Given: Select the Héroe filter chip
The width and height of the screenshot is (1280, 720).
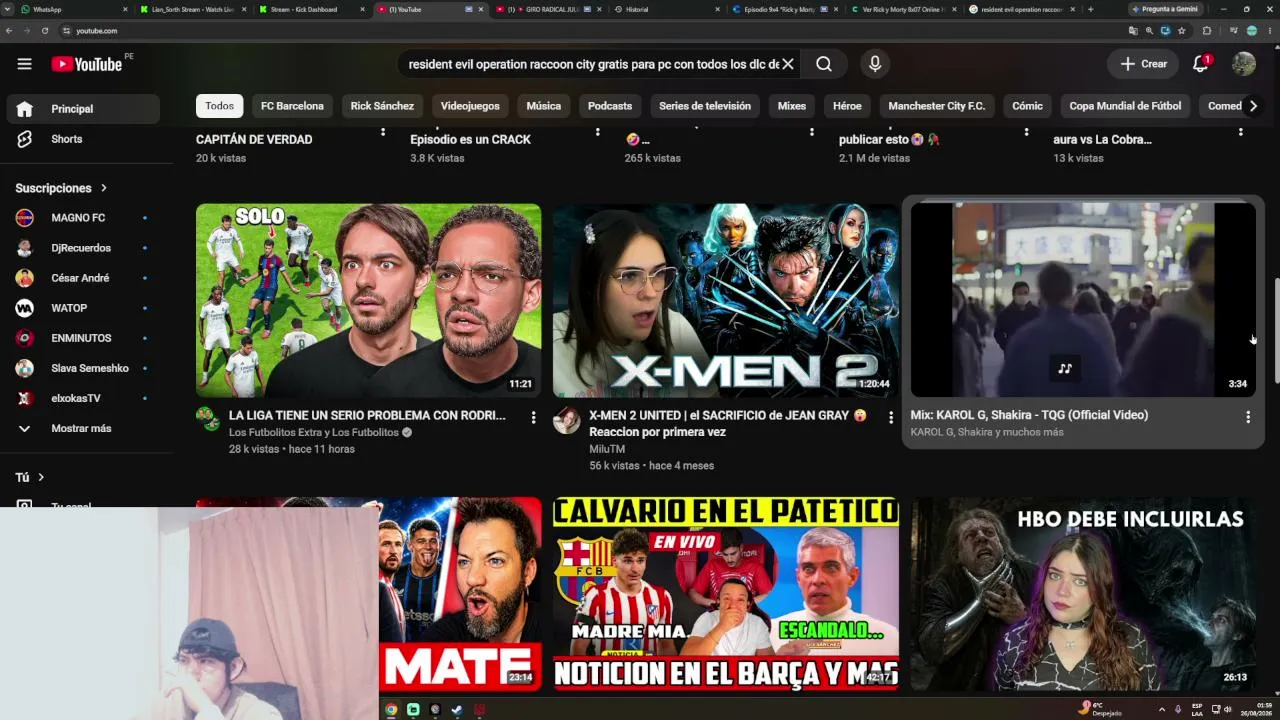Looking at the screenshot, I should point(847,106).
